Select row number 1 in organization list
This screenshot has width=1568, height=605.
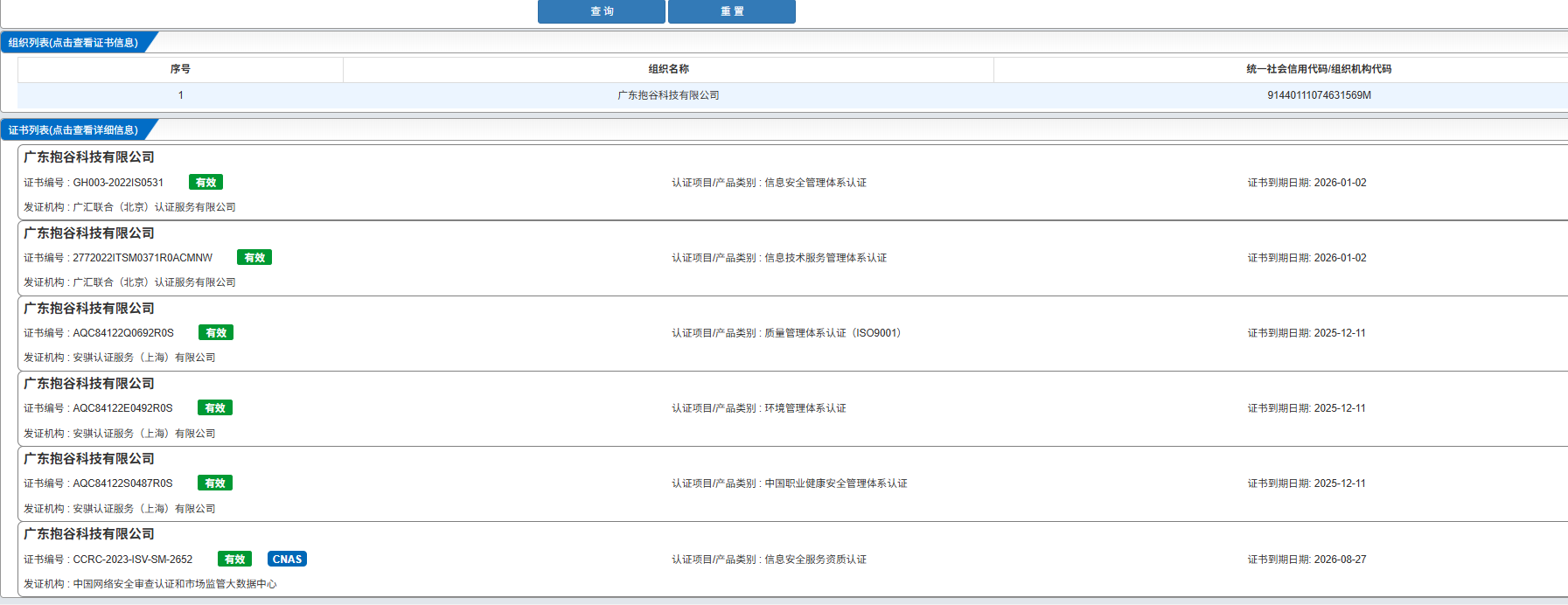click(181, 95)
